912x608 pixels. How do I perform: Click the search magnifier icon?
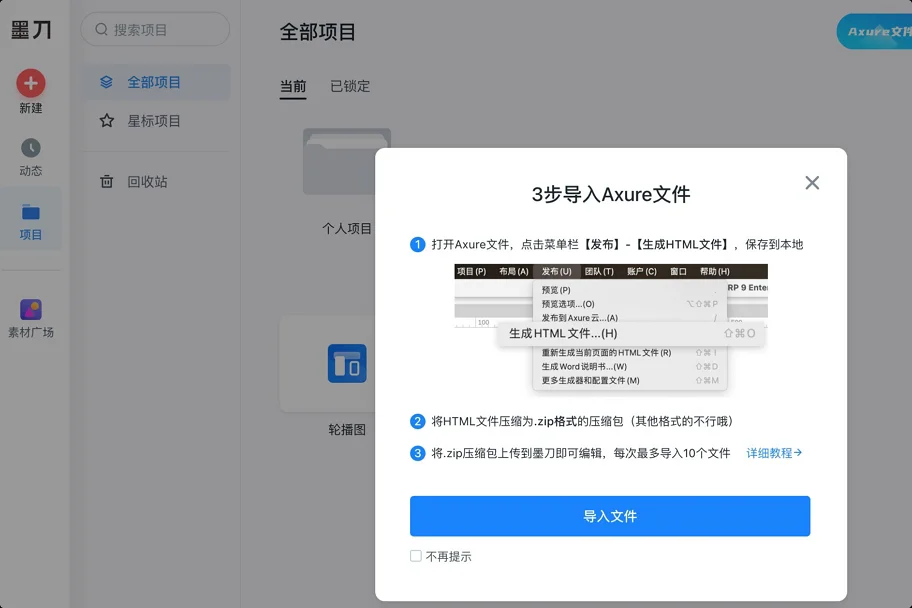pos(101,29)
